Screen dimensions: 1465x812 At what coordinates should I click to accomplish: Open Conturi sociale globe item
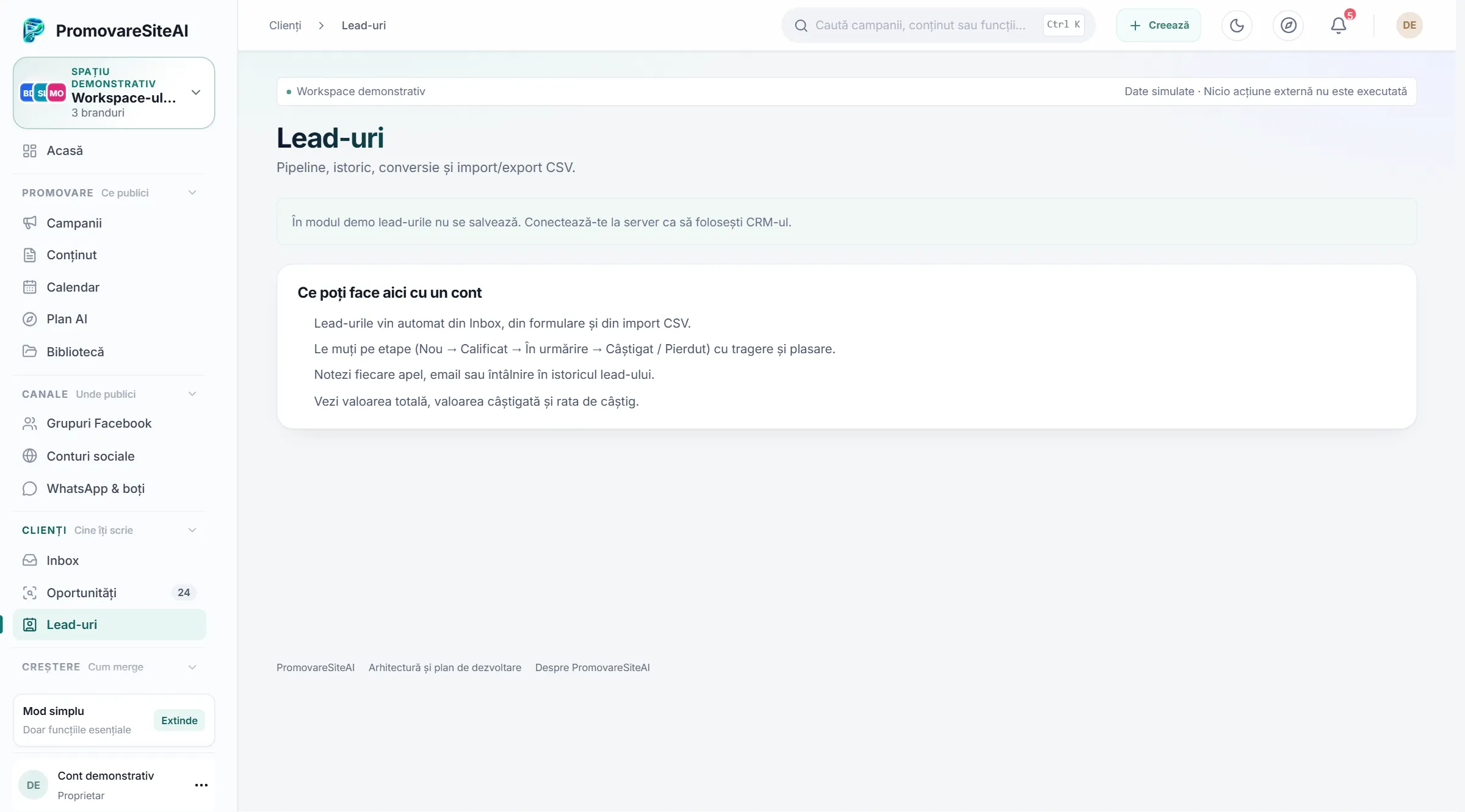click(109, 456)
